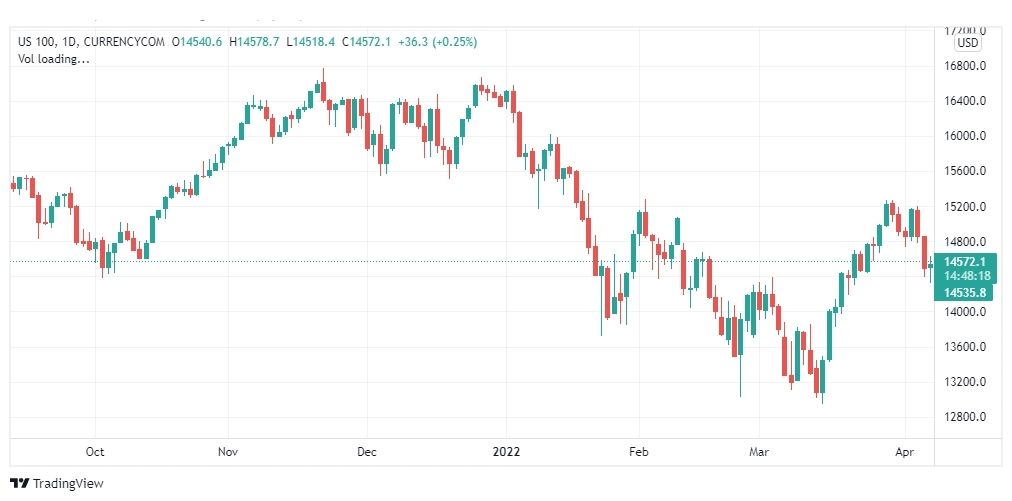The image size is (1012, 501).
Task: Click the 12800.0 price scale level
Action: coord(965,417)
